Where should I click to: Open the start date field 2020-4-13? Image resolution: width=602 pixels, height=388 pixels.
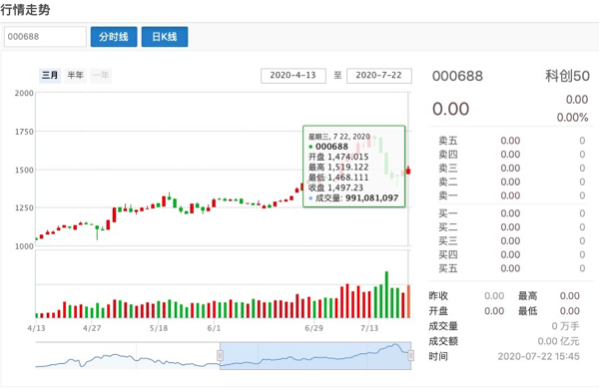point(293,76)
